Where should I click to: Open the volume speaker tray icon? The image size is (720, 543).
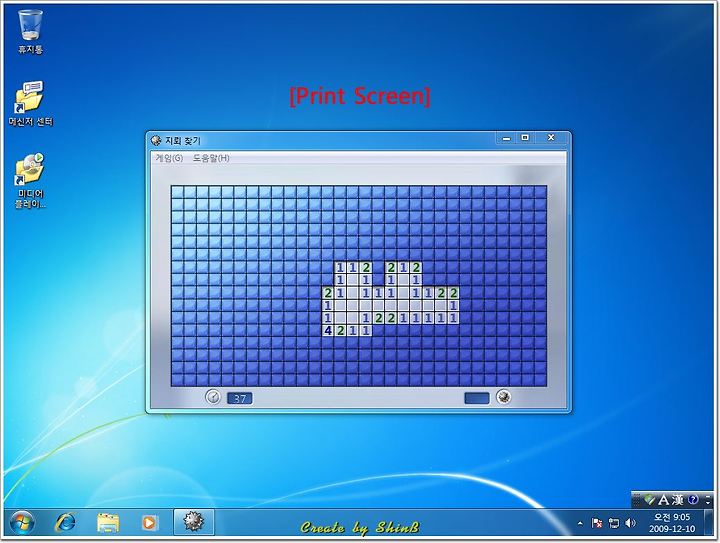point(630,523)
